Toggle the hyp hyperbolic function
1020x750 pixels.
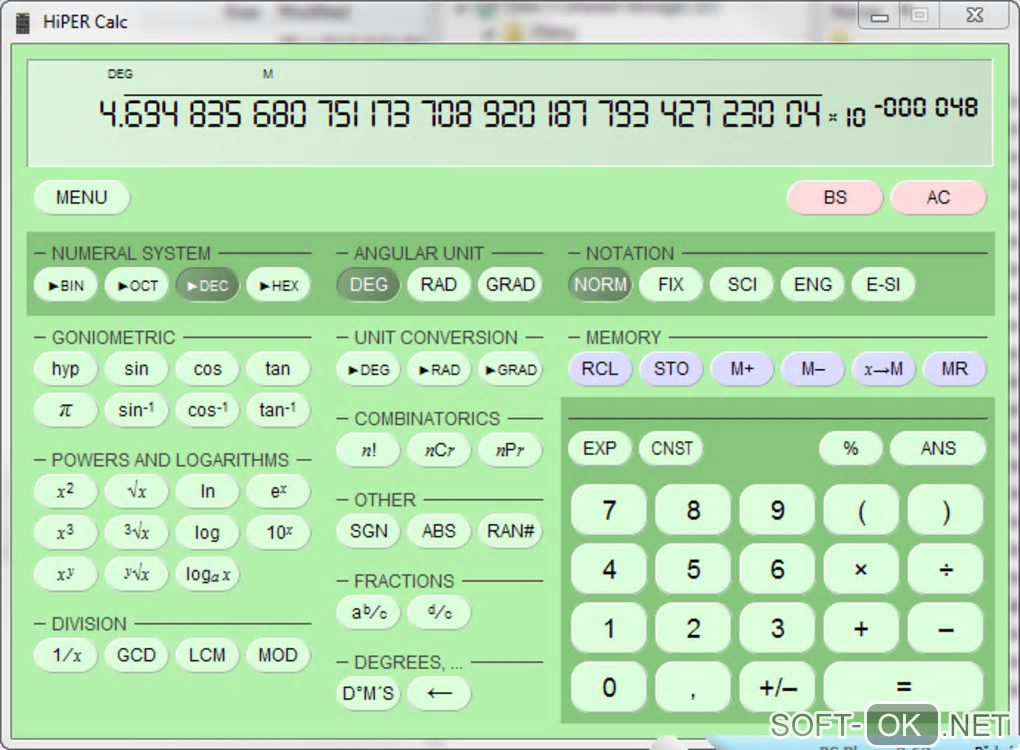(x=66, y=369)
